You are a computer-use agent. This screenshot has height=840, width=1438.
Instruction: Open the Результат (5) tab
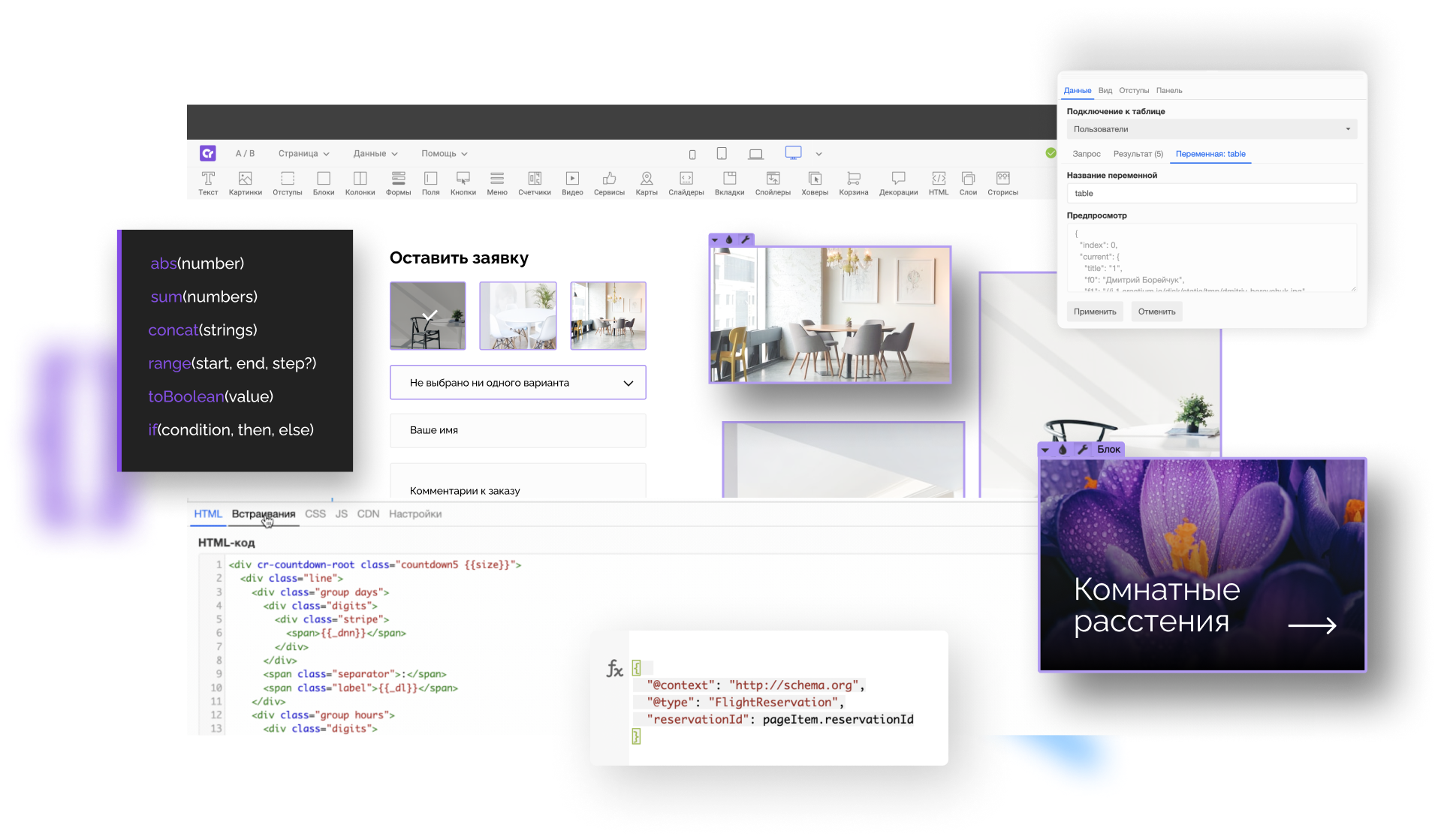coord(1138,154)
